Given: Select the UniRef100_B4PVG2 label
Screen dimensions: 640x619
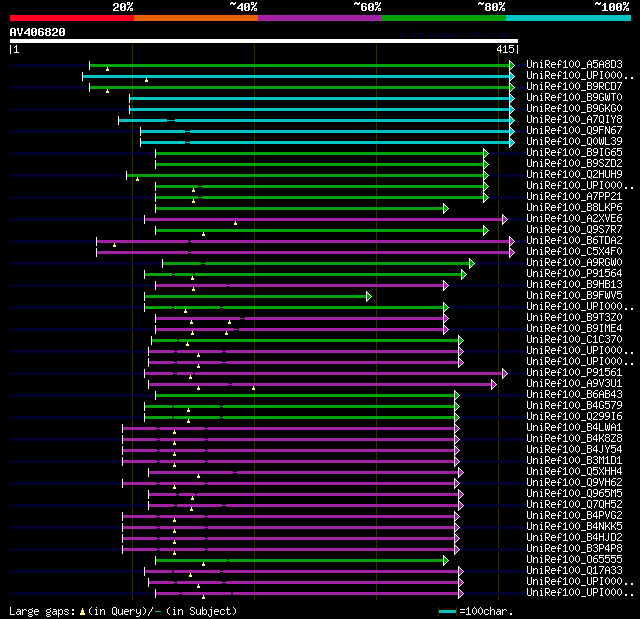Looking at the screenshot, I should click(x=574, y=516).
